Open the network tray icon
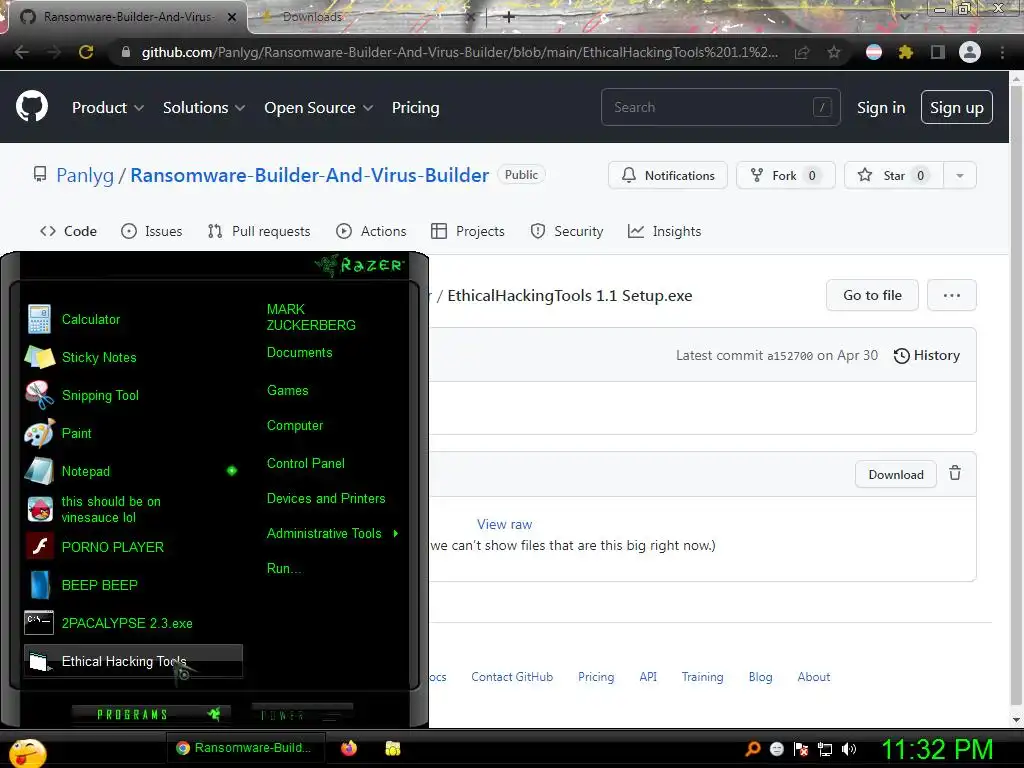1024x768 pixels. click(825, 749)
